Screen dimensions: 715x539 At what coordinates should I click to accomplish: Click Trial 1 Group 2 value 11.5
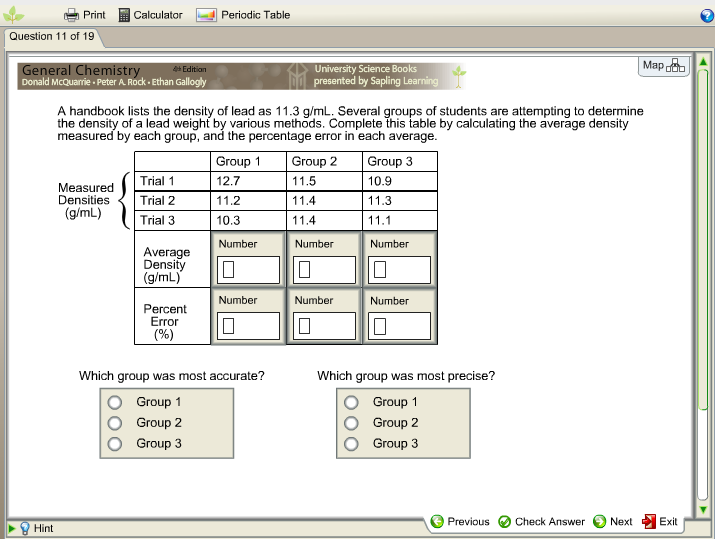coord(304,181)
